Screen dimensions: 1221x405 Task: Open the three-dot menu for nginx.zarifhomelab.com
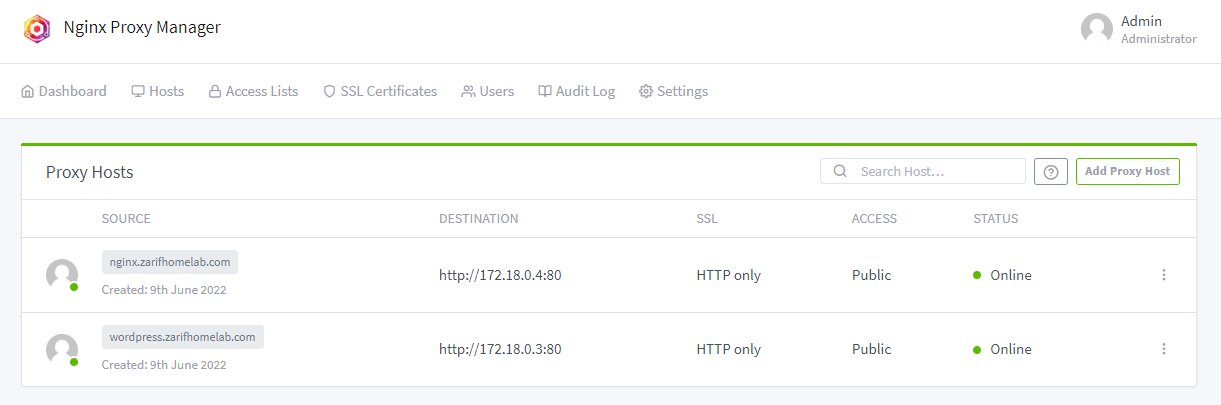point(1164,275)
